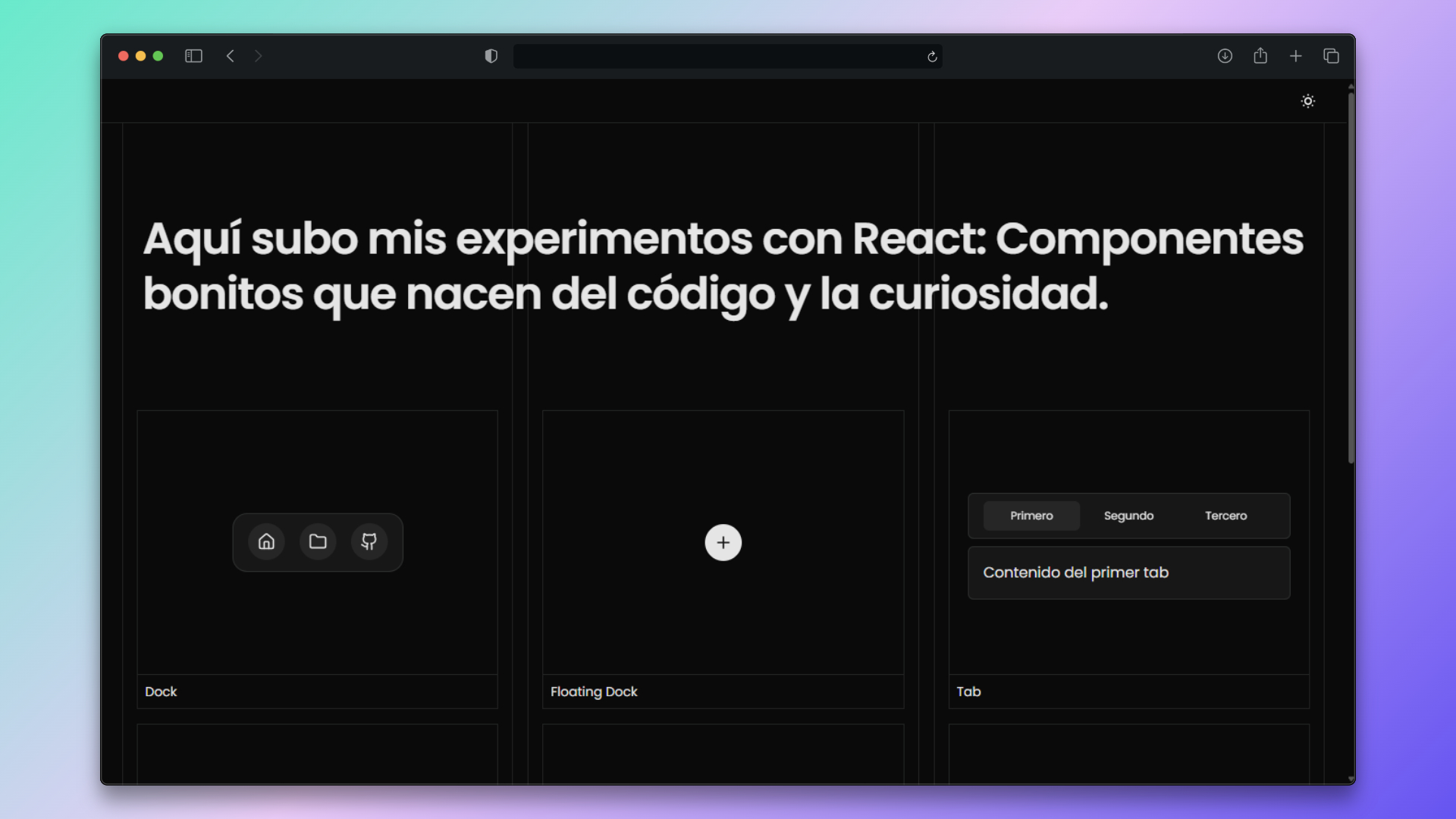
Task: Switch to the Segundo tab
Action: (x=1128, y=515)
